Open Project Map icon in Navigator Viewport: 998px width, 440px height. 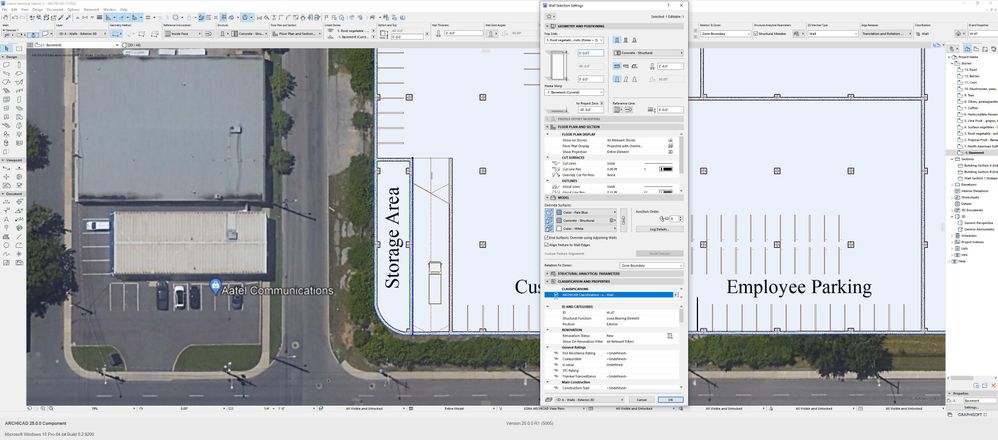[967, 49]
